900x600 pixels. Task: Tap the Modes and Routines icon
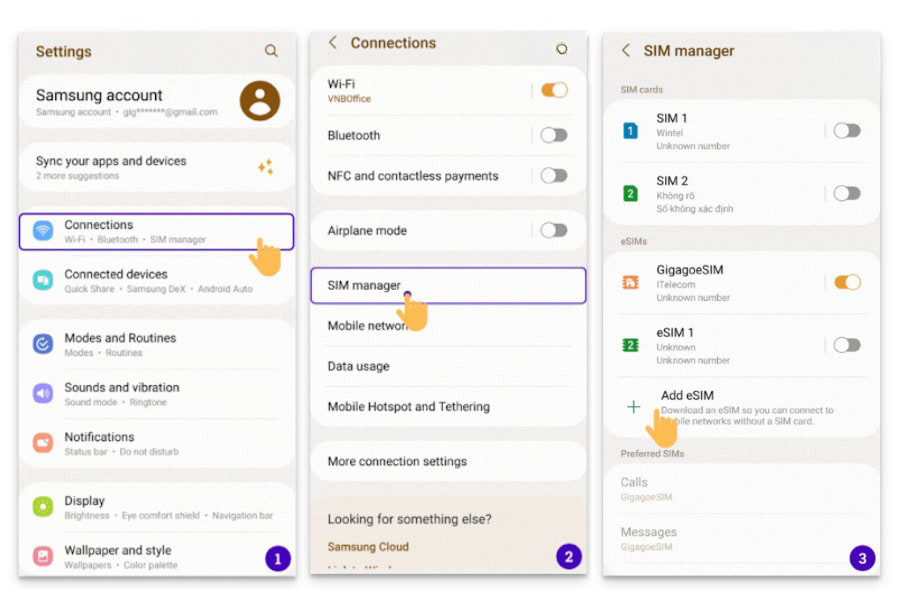click(43, 344)
